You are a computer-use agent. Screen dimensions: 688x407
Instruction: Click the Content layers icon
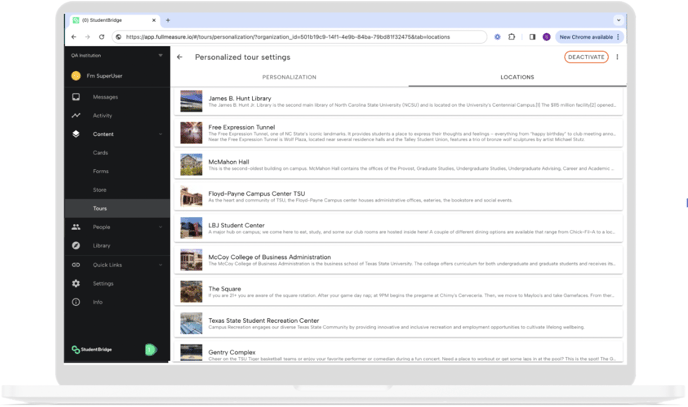76,134
